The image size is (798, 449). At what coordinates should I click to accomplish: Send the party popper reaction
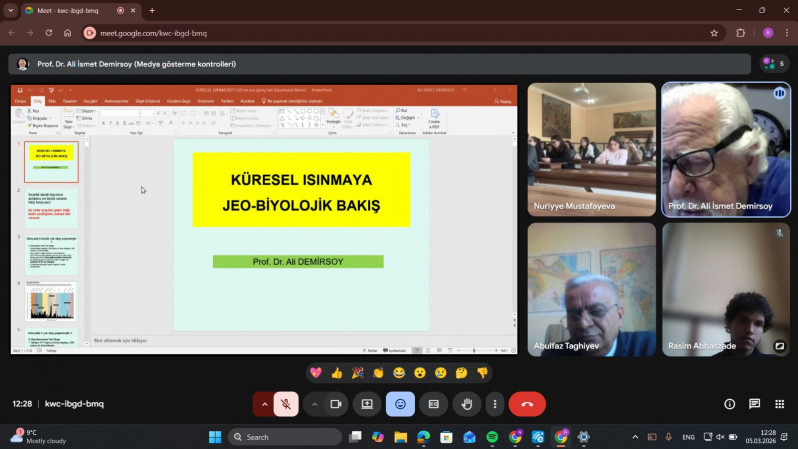click(358, 373)
